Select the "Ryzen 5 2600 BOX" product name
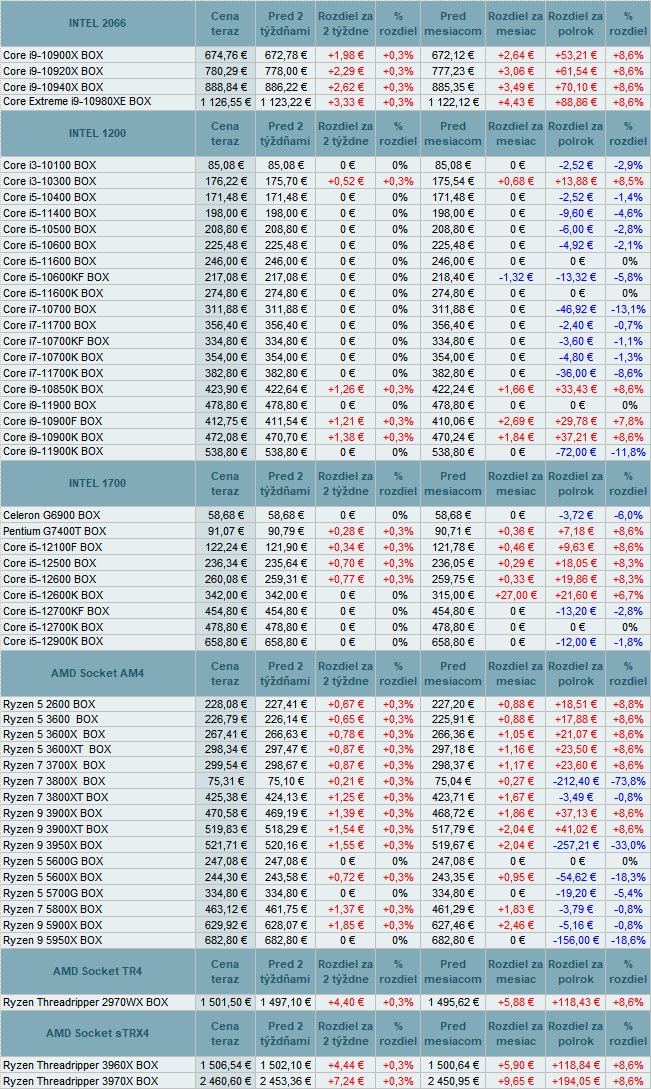The width and height of the screenshot is (651, 1089). point(49,704)
